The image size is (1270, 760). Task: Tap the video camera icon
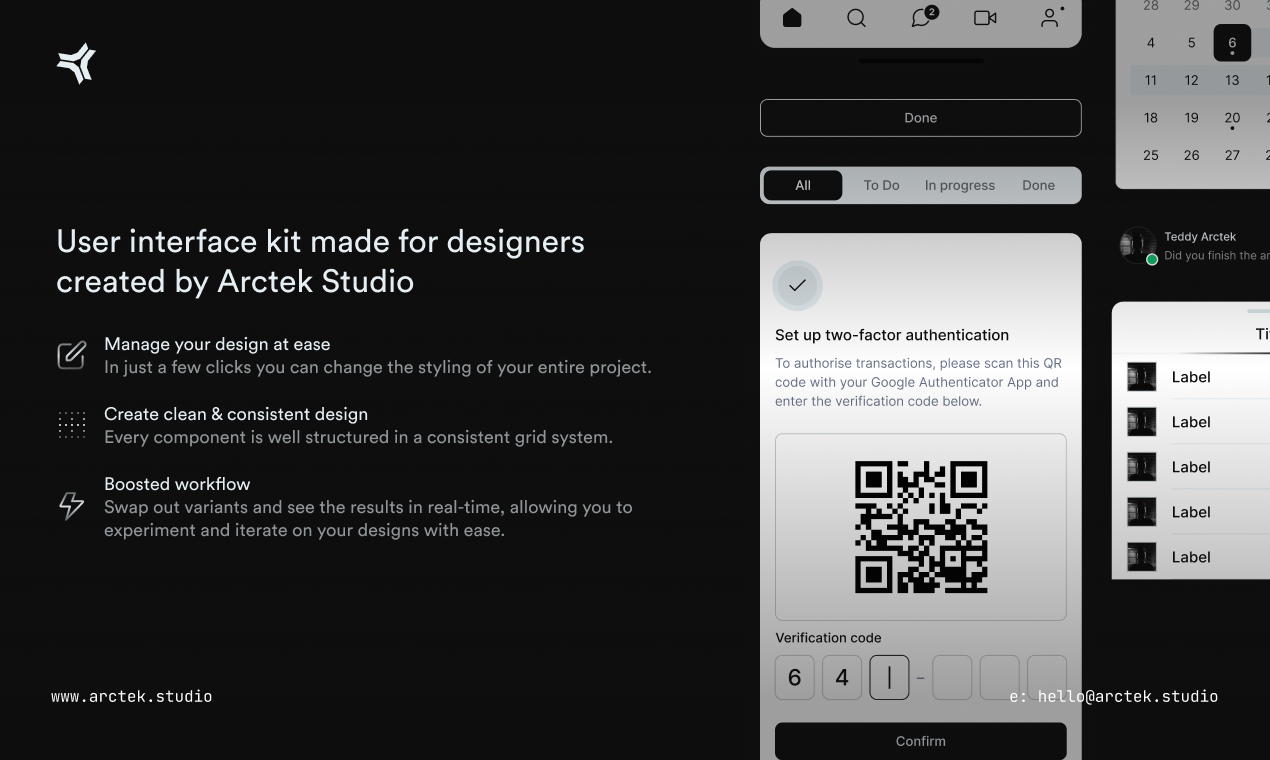[985, 18]
